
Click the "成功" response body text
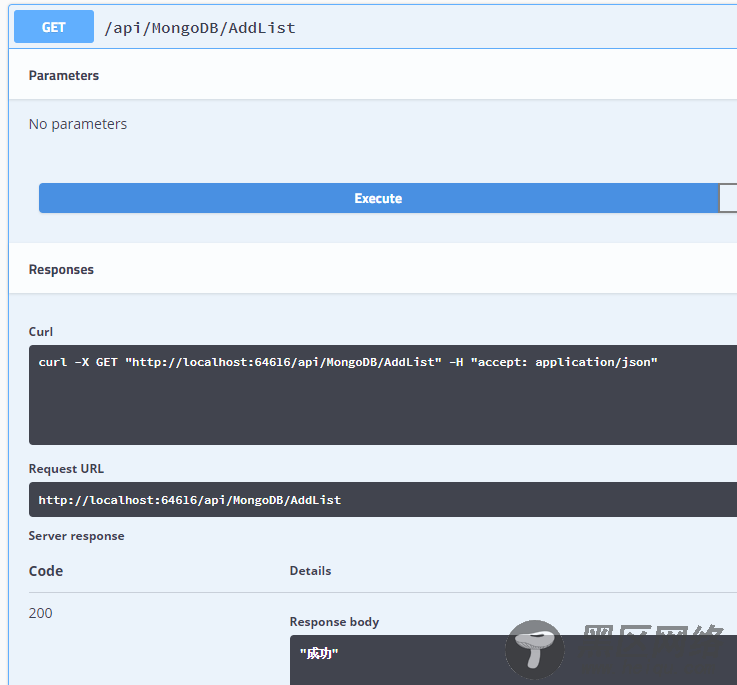click(319, 653)
